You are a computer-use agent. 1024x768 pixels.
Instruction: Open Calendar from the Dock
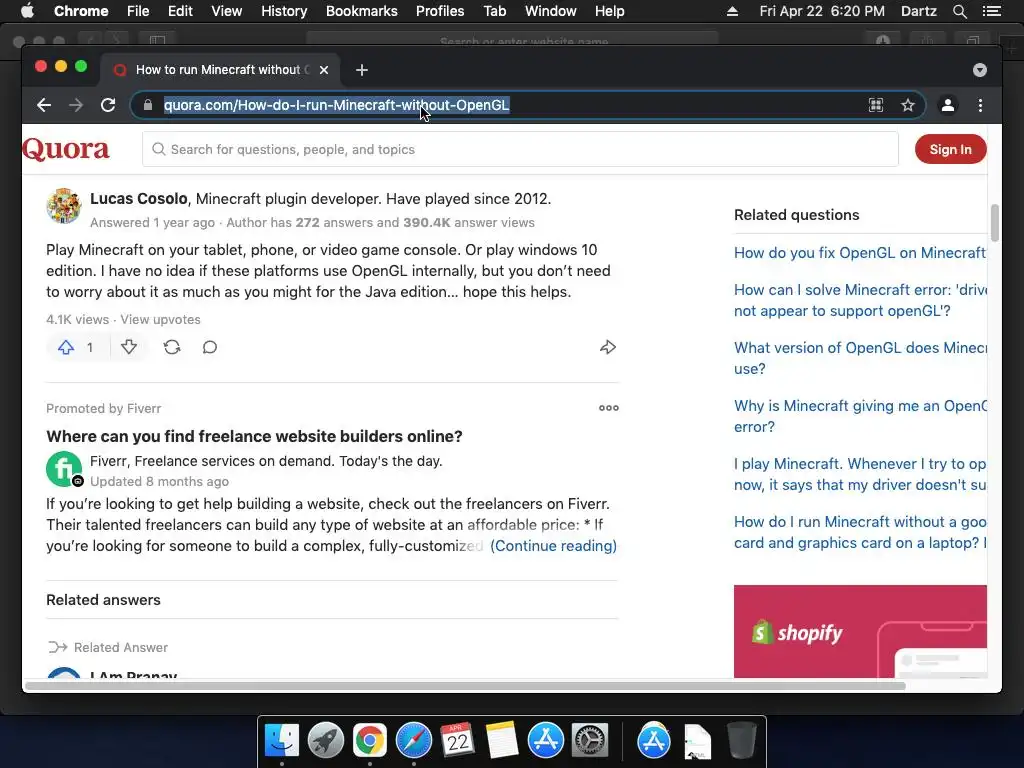(457, 740)
